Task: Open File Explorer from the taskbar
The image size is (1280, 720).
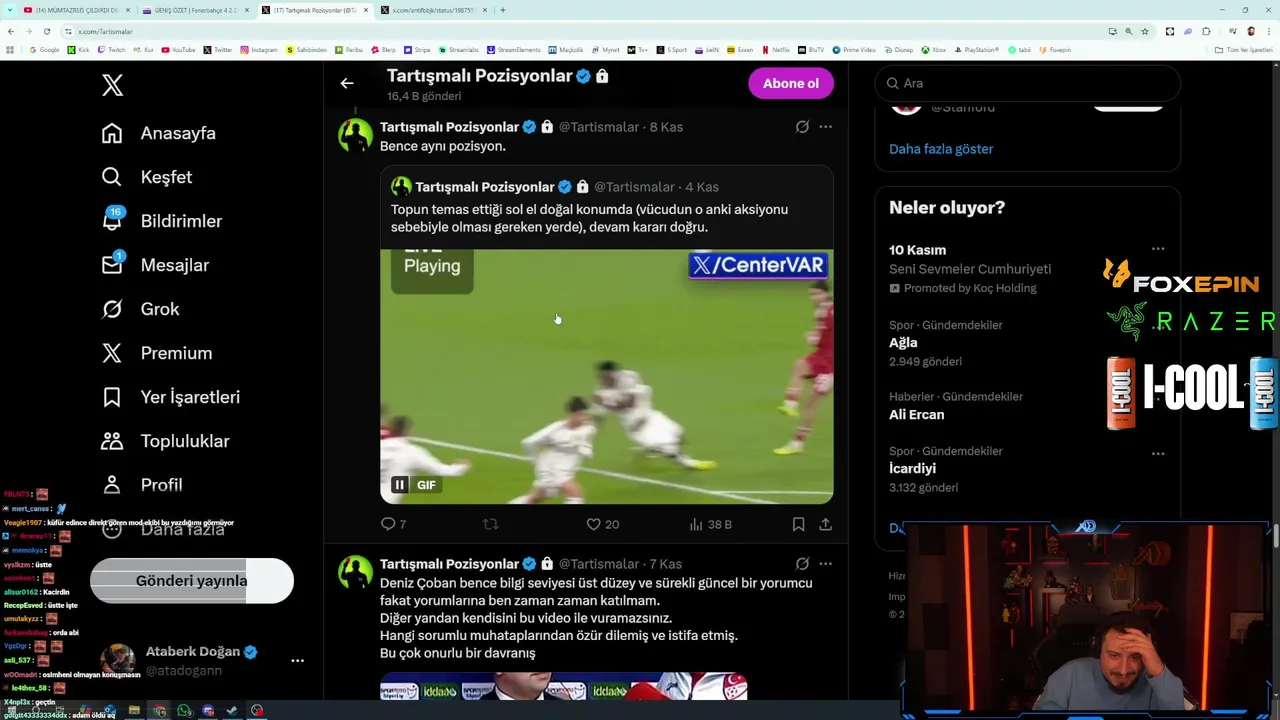Action: 136,711
